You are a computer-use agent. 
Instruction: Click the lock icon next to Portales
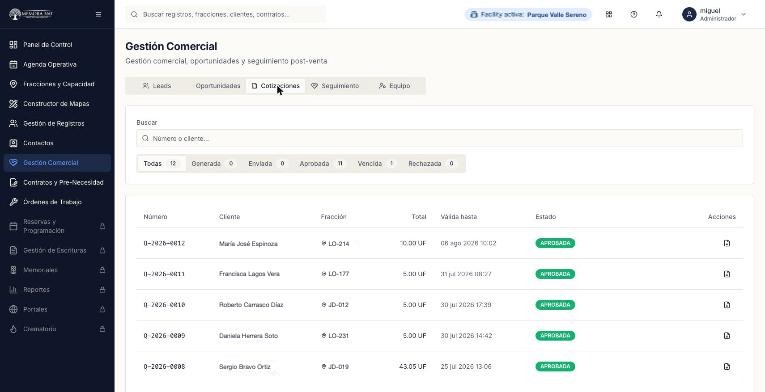coord(102,309)
